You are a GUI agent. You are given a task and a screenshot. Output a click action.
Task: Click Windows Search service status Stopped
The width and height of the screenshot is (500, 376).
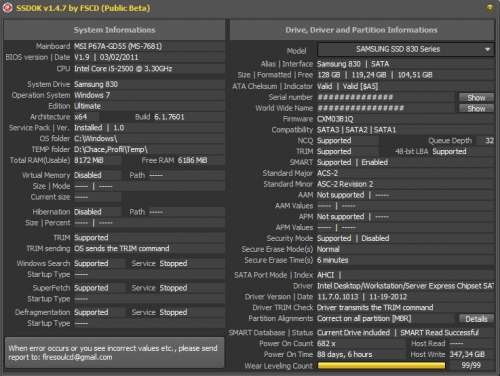(173, 263)
